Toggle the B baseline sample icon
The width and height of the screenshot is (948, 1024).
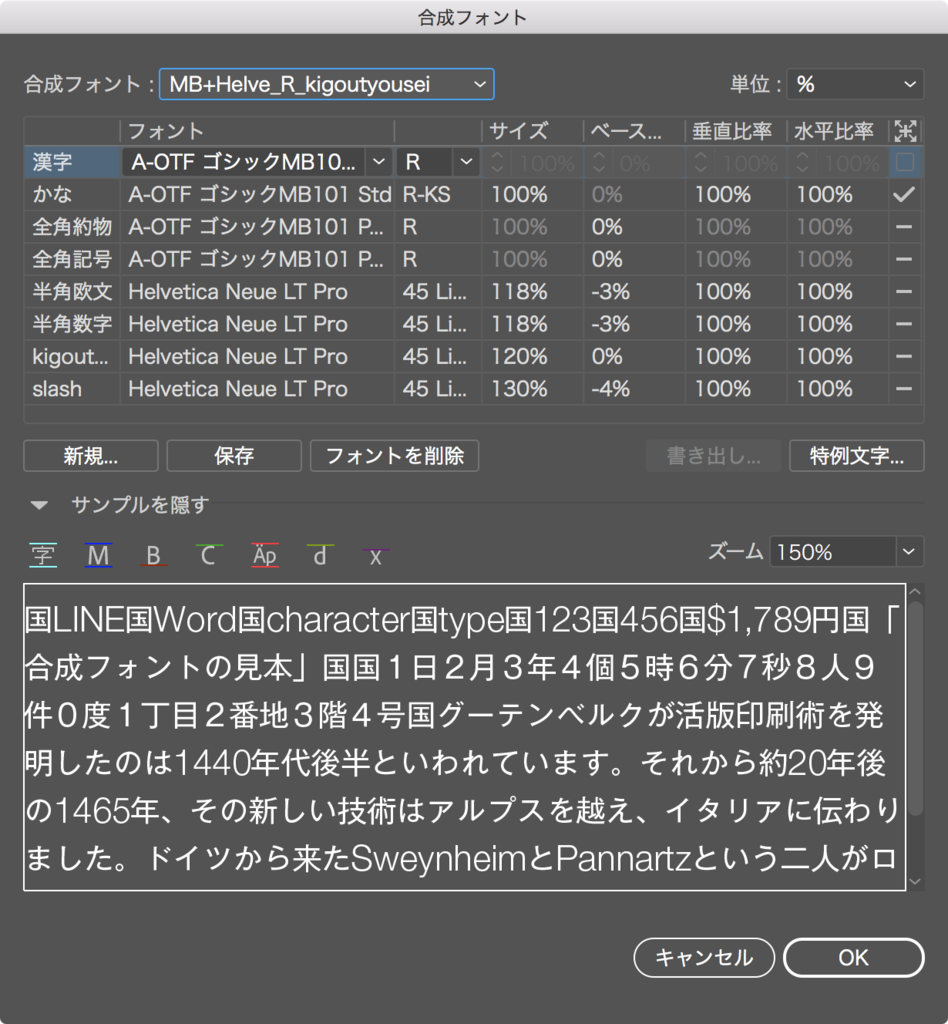(153, 555)
